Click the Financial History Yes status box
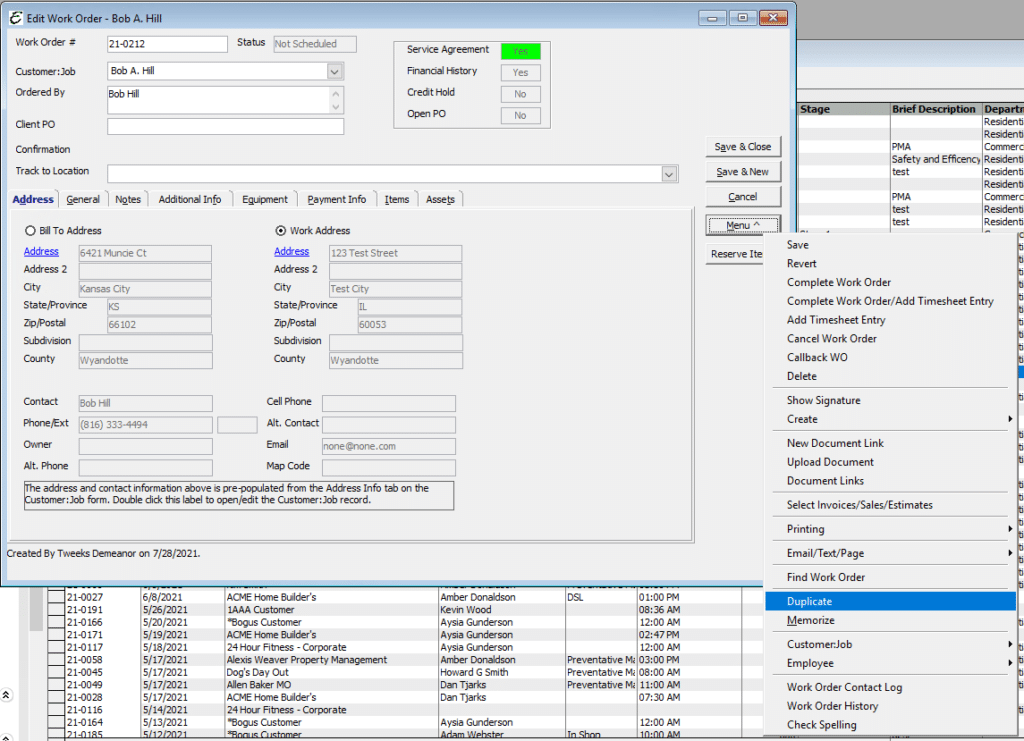 click(x=520, y=71)
